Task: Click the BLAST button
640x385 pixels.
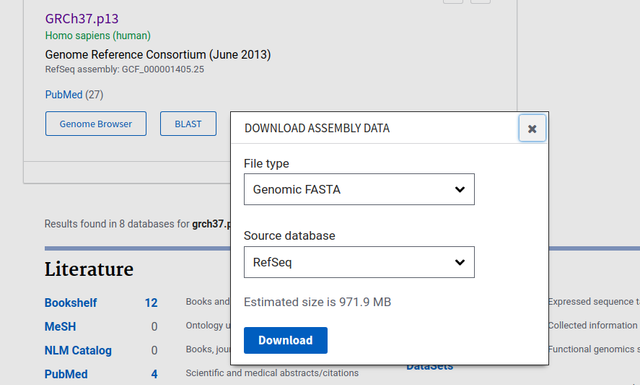Action: coord(188,124)
